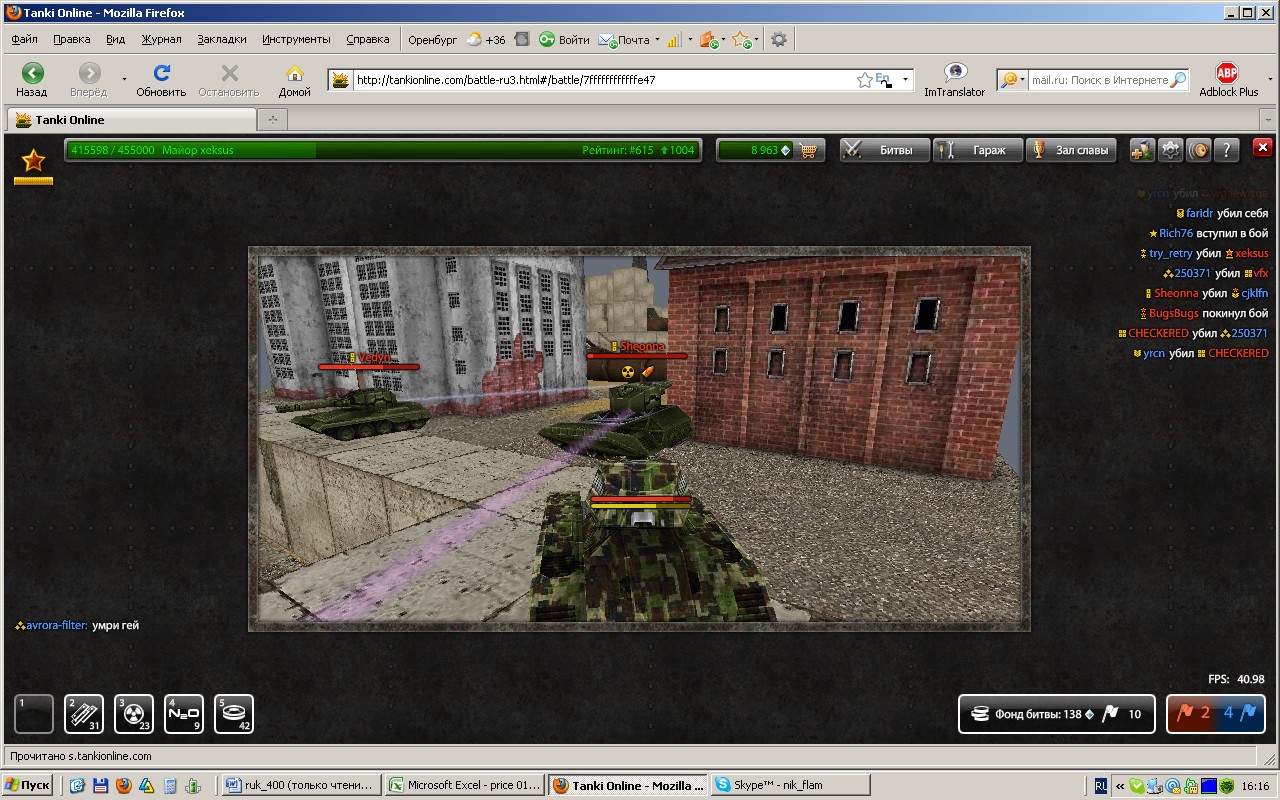The width and height of the screenshot is (1280, 800).
Task: Open game help question mark
Action: pyautogui.click(x=1227, y=150)
